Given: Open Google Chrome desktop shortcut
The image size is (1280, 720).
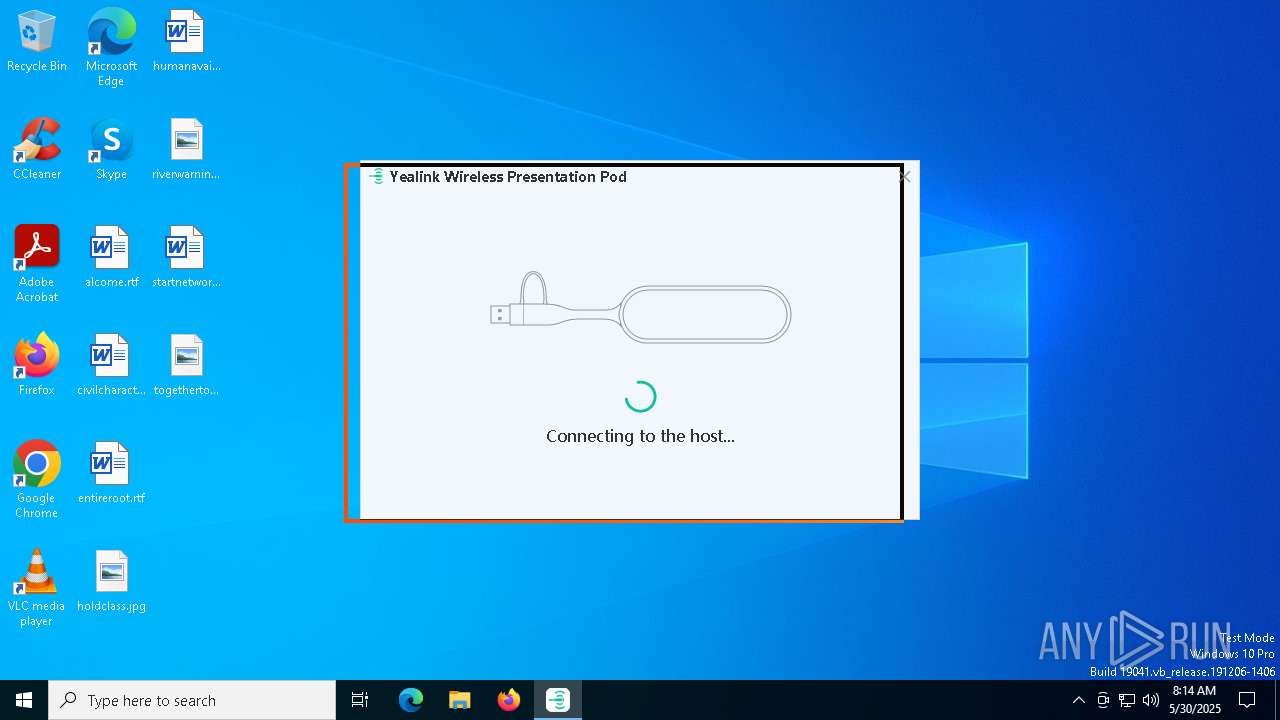Looking at the screenshot, I should 37,480.
